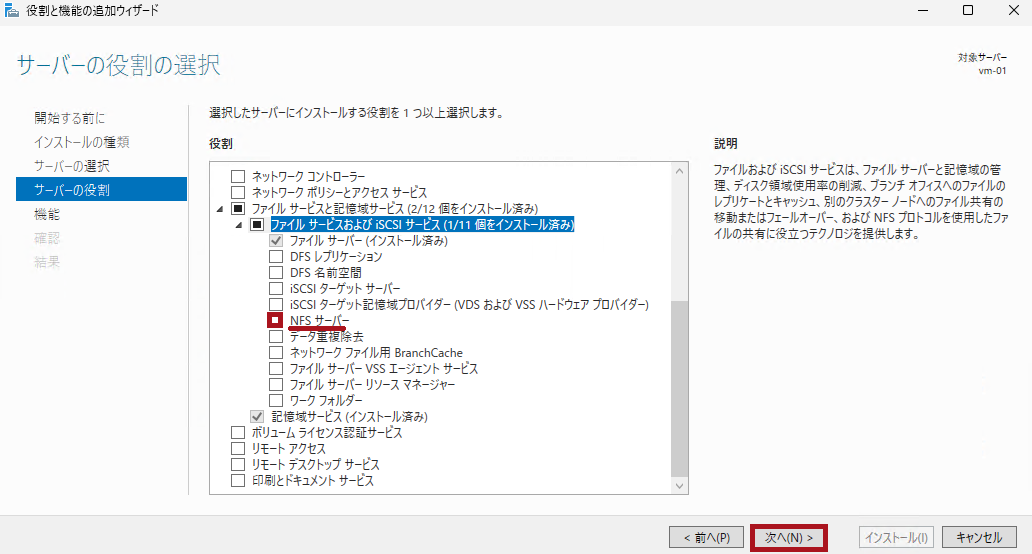
Task: Go to the インストールの種類 step
Action: coord(82,142)
